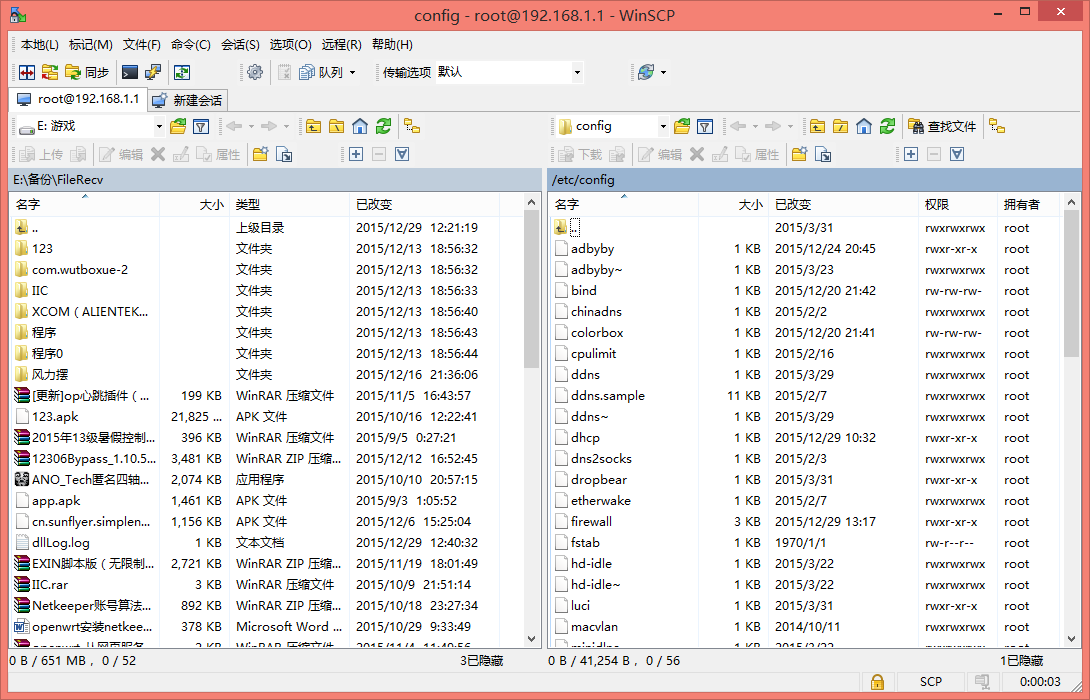Toggle the local panel file filter icon

[x=201, y=127]
